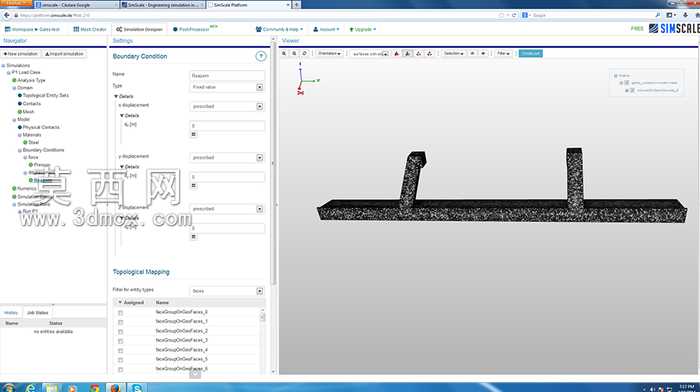Viewport: 700px width, 392px height.
Task: Click the fourth triangle pick-mode icon
Action: pos(429,54)
